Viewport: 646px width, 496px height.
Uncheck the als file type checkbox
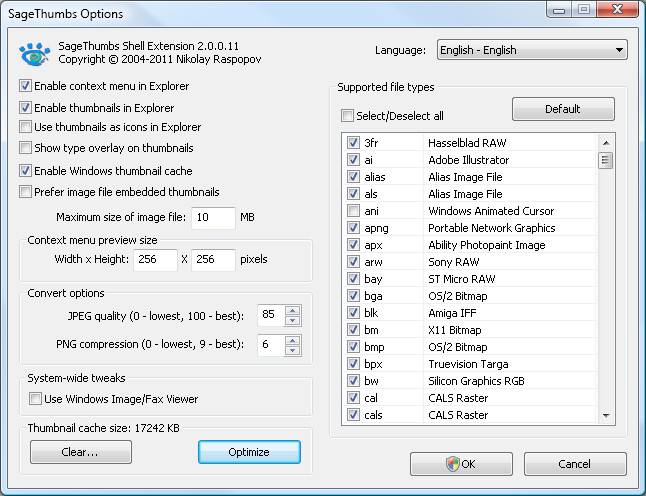353,194
